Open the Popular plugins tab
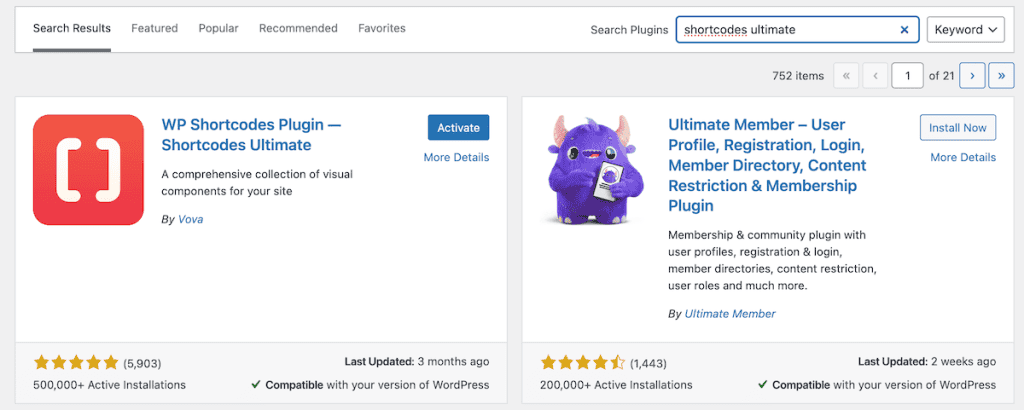The image size is (1024, 410). [218, 28]
